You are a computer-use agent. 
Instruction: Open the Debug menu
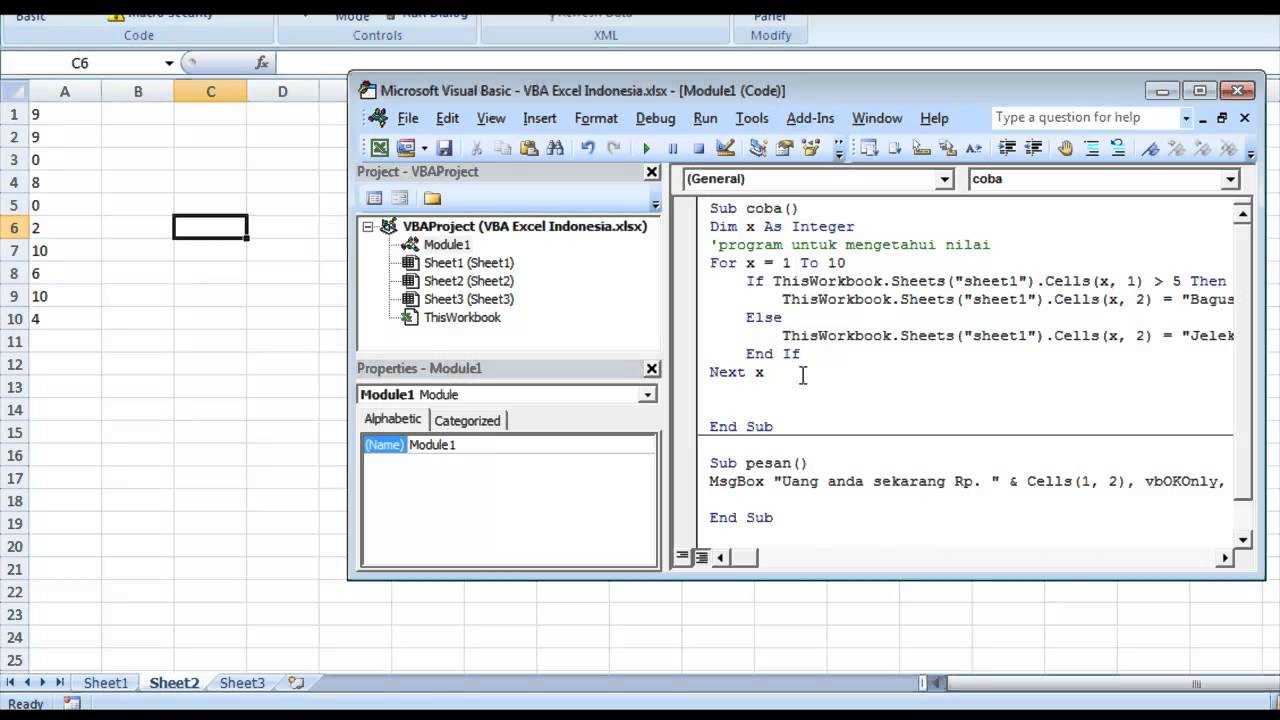[655, 118]
